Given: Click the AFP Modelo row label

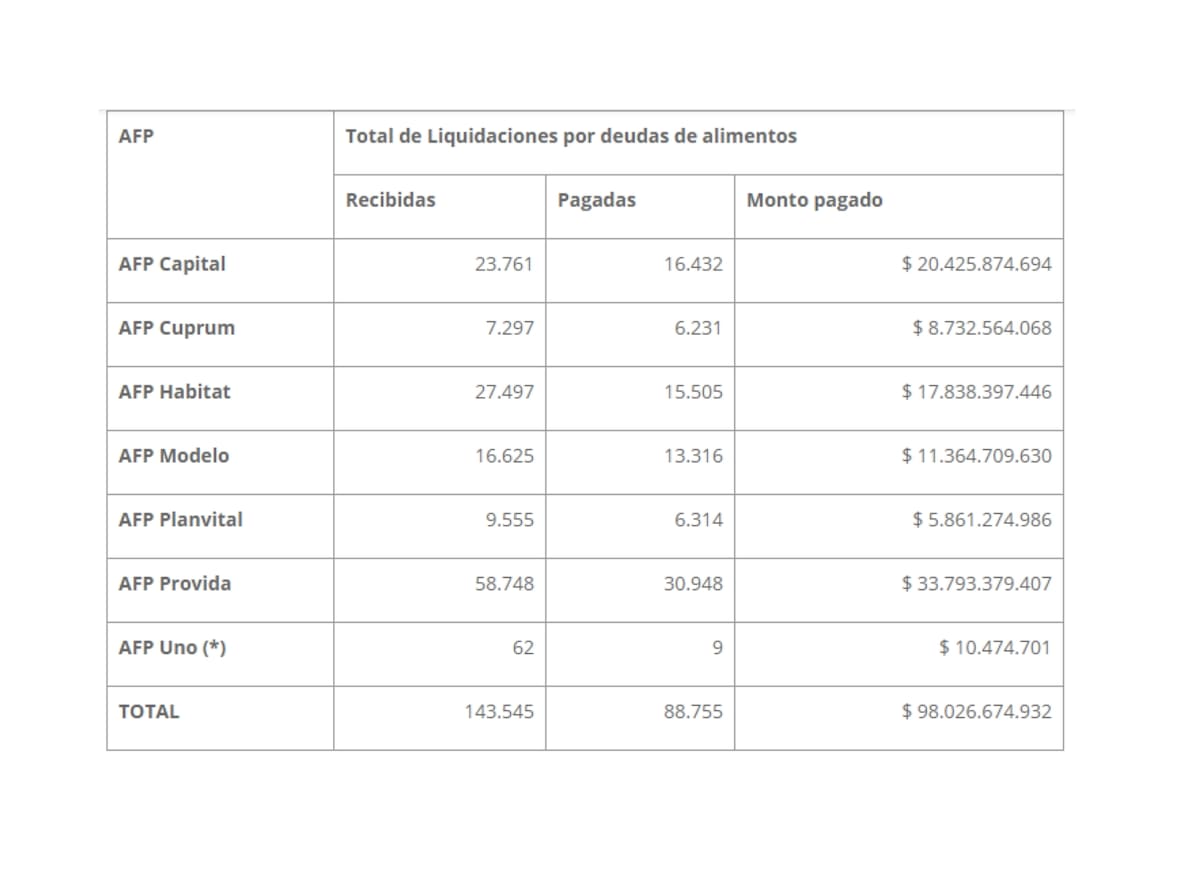Looking at the screenshot, I should tap(173, 456).
